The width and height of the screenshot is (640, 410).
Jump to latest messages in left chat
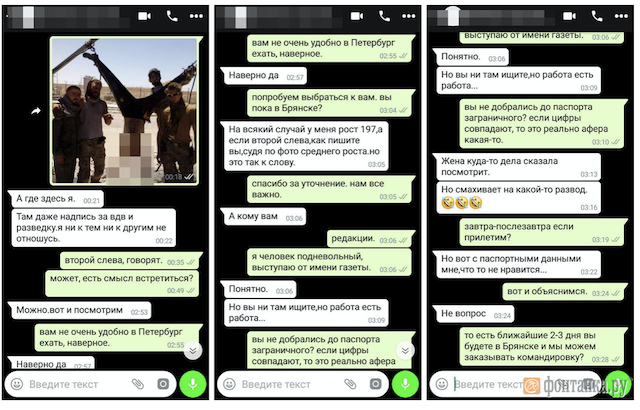(193, 350)
